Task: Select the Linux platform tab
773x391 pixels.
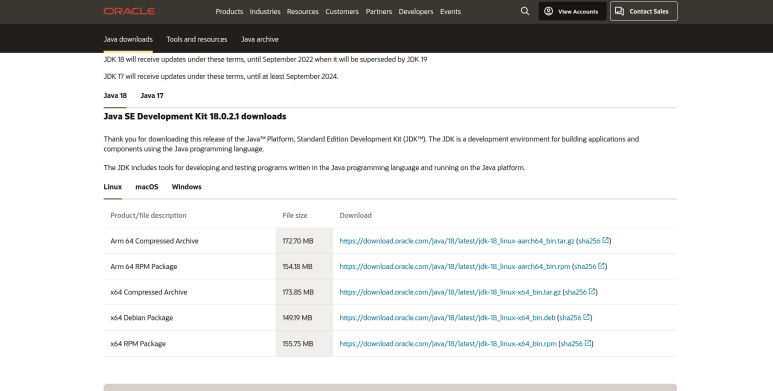Action: (112, 187)
